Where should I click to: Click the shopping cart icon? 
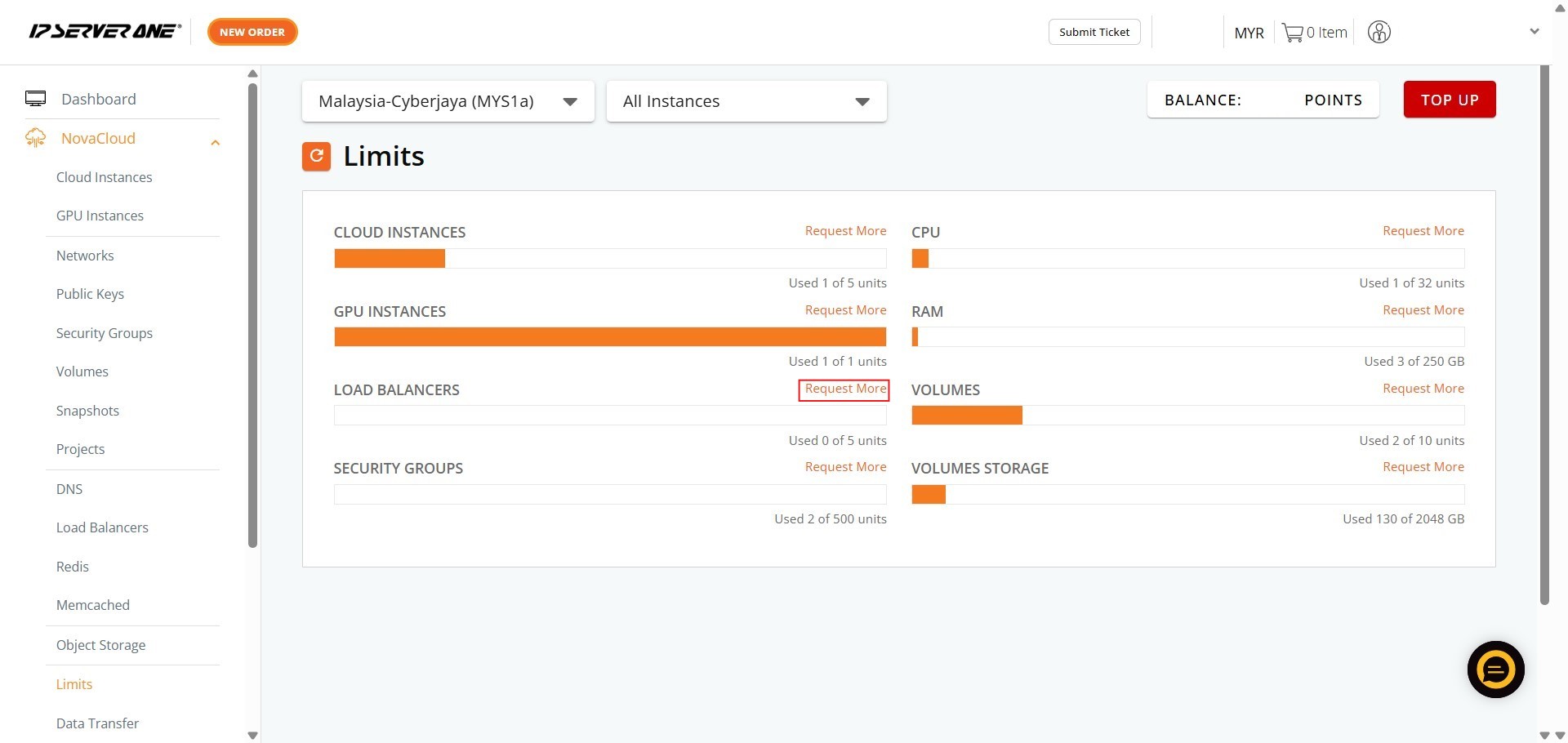coord(1292,33)
